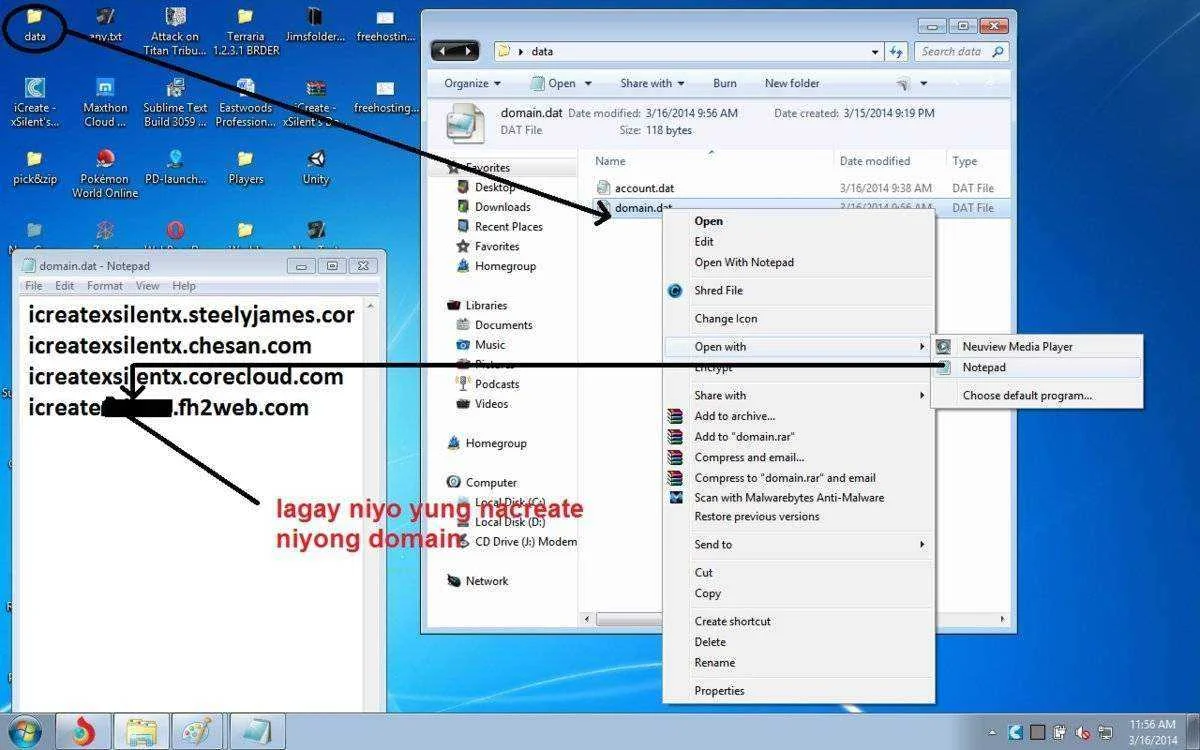This screenshot has height=750, width=1200.
Task: Launch Sublime Text Build 3059 icon
Action: [175, 102]
